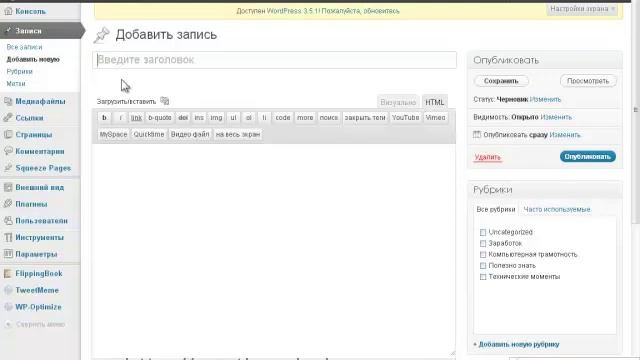Click the YouTube quicktag button
This screenshot has width=640, height=360.
coord(405,118)
